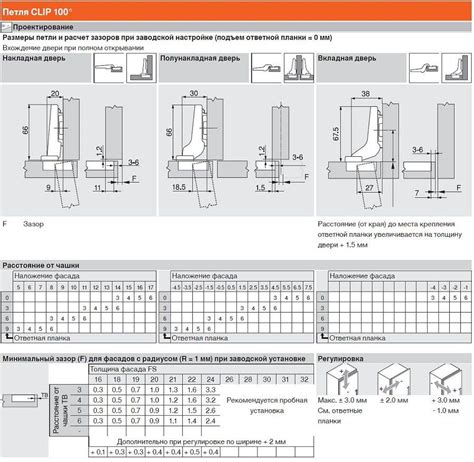
Task: Click the corner arrow before "Ответная планка" in half-overlay table
Action: click(166, 337)
